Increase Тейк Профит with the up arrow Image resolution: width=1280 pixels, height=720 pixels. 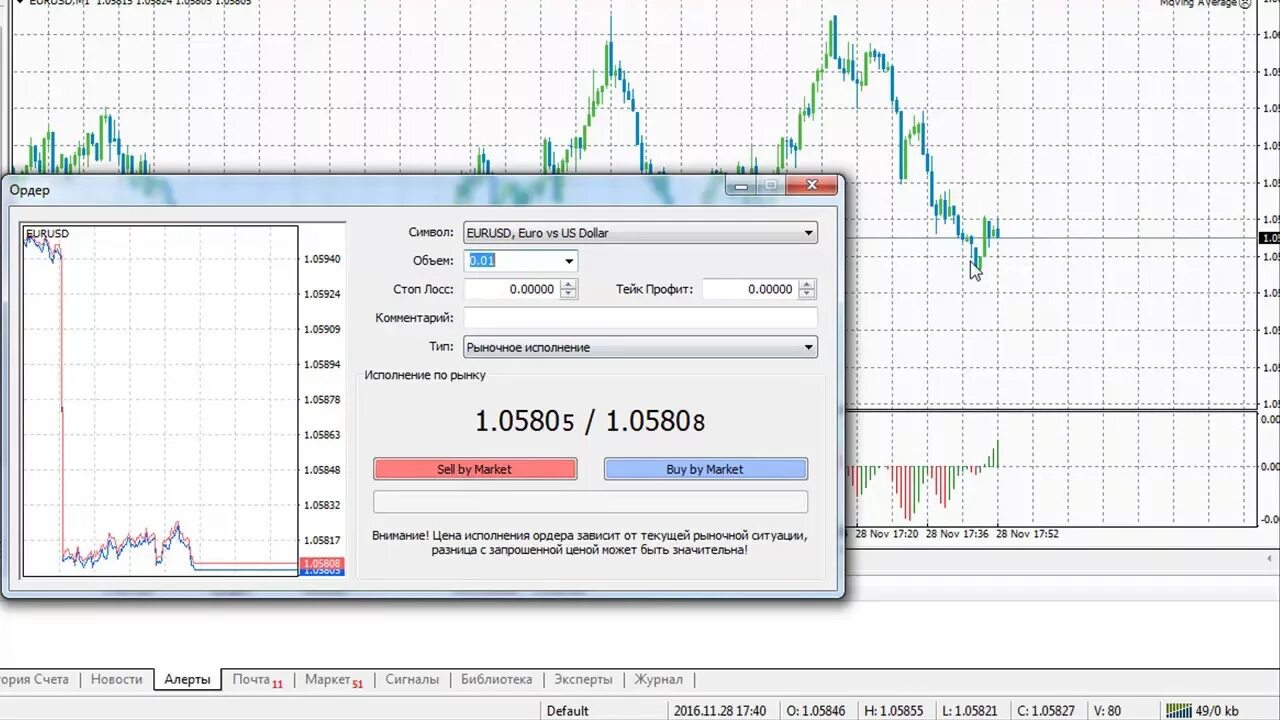pyautogui.click(x=807, y=284)
